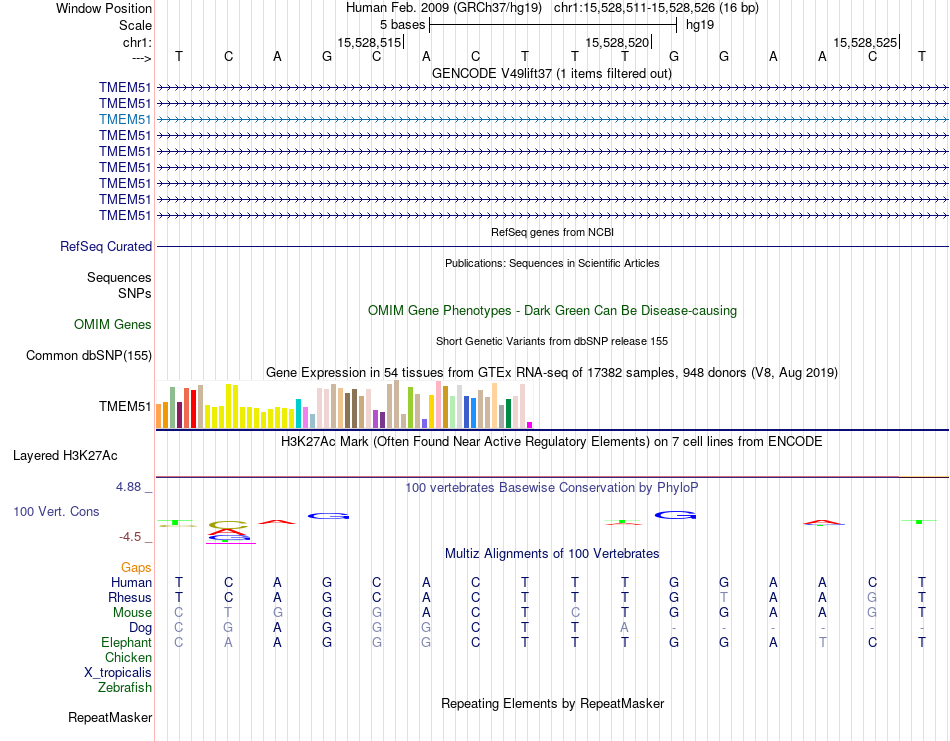Open the 'RefSeq genes from NCBI' track title
Image resolution: width=950 pixels, height=741 pixels.
552,232
